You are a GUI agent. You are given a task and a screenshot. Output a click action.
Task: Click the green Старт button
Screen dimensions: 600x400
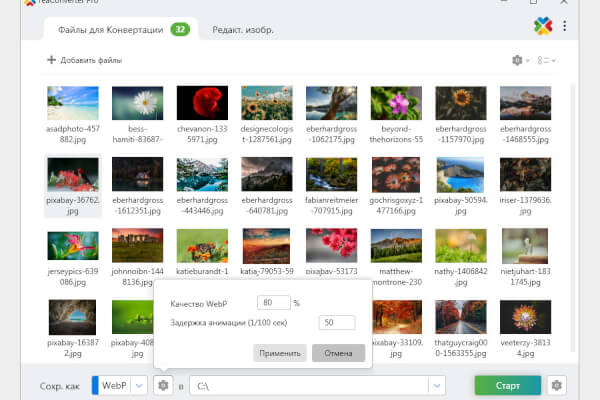point(507,385)
